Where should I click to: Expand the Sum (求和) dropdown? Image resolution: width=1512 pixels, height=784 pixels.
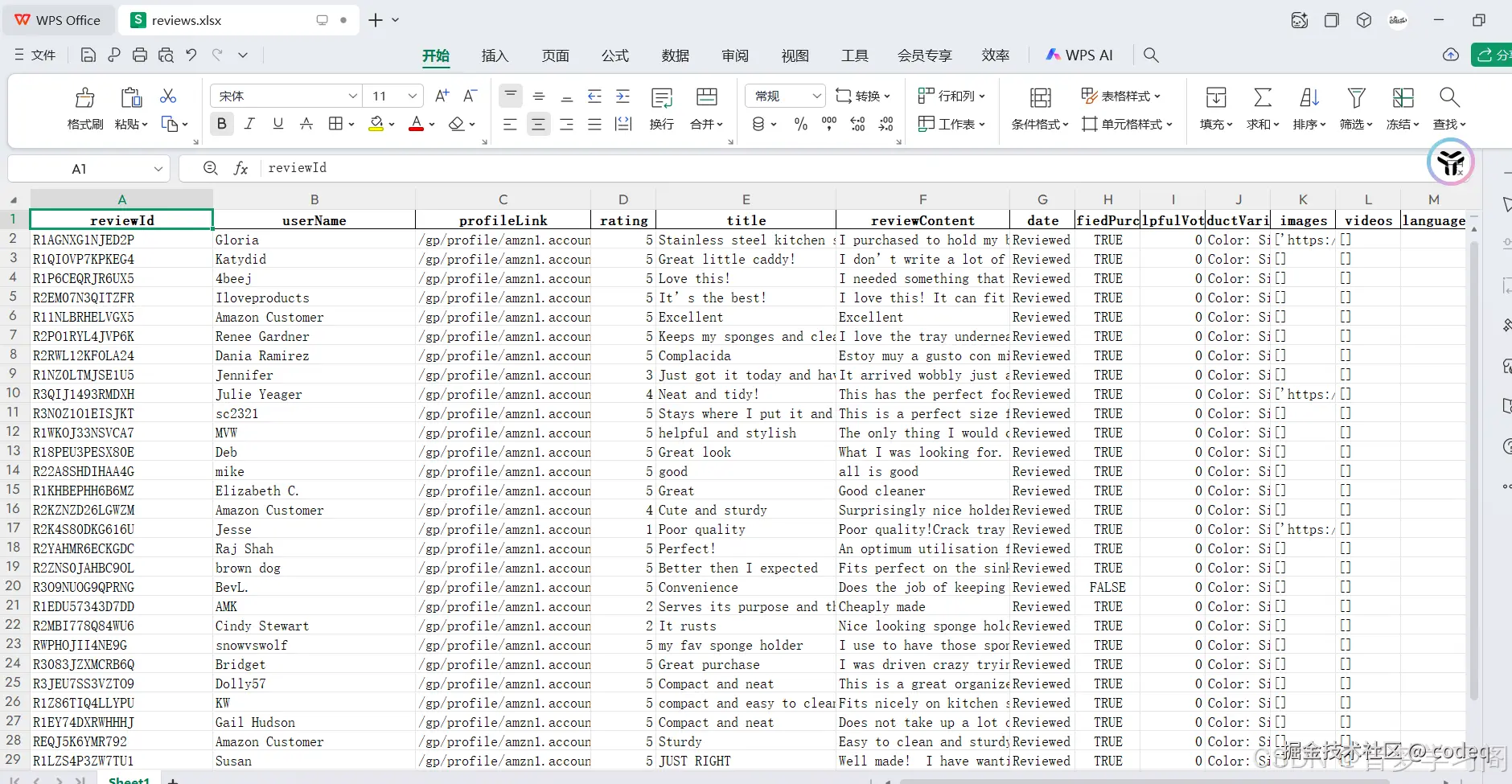click(1276, 125)
